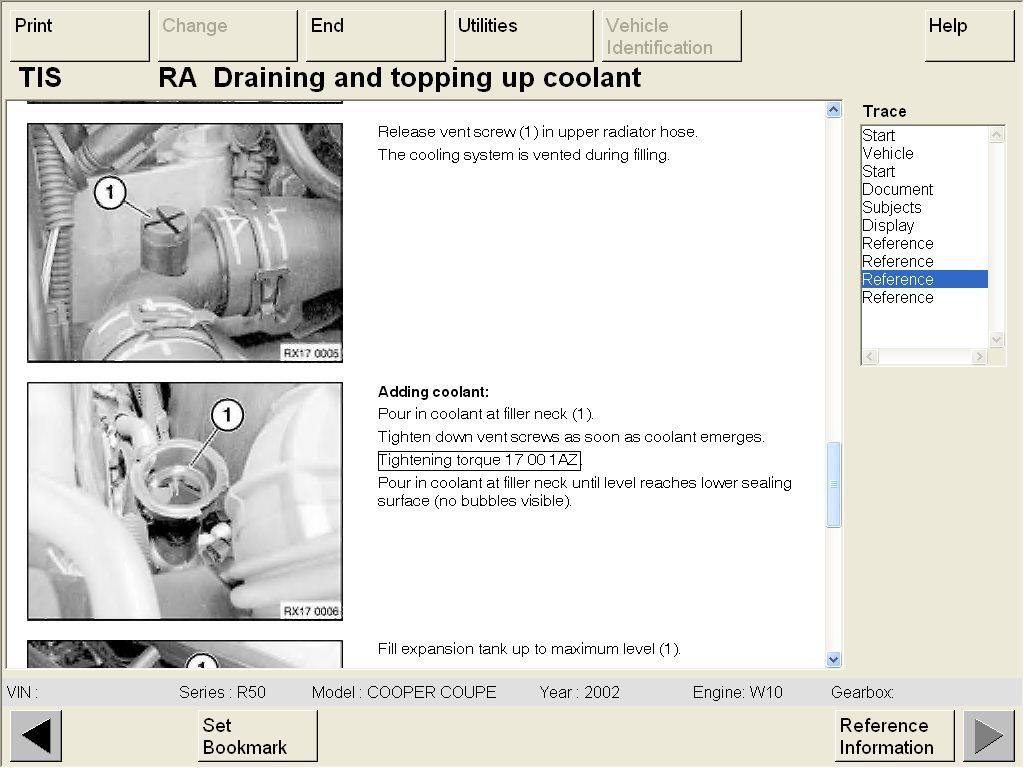Viewport: 1024px width, 768px height.
Task: Click the document scrollbar's up arrow
Action: (834, 110)
